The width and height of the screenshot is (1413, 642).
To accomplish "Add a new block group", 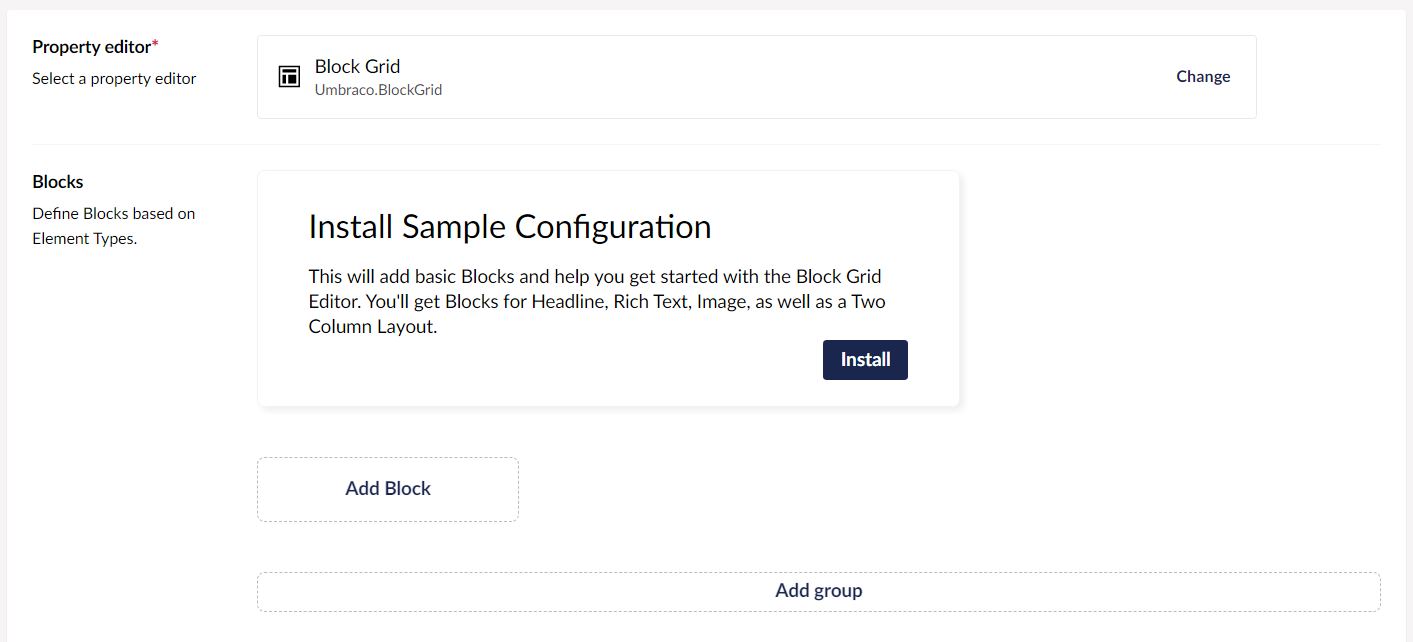I will [818, 591].
